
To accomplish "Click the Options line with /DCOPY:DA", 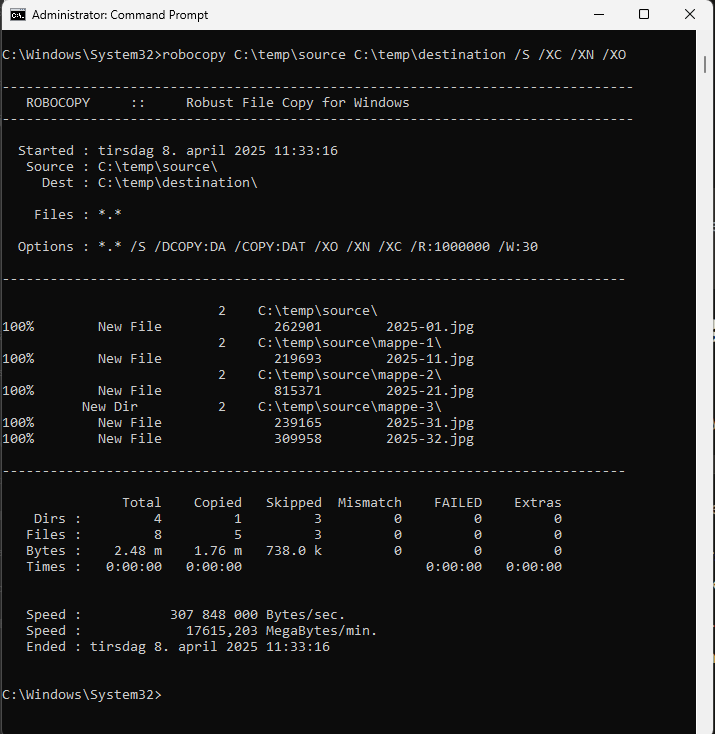I will [278, 247].
